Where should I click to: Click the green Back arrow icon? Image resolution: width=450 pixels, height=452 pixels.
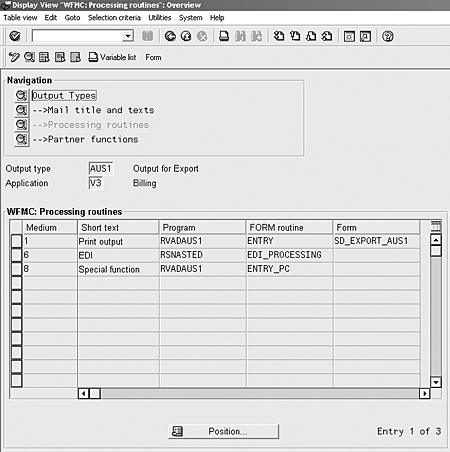click(170, 36)
